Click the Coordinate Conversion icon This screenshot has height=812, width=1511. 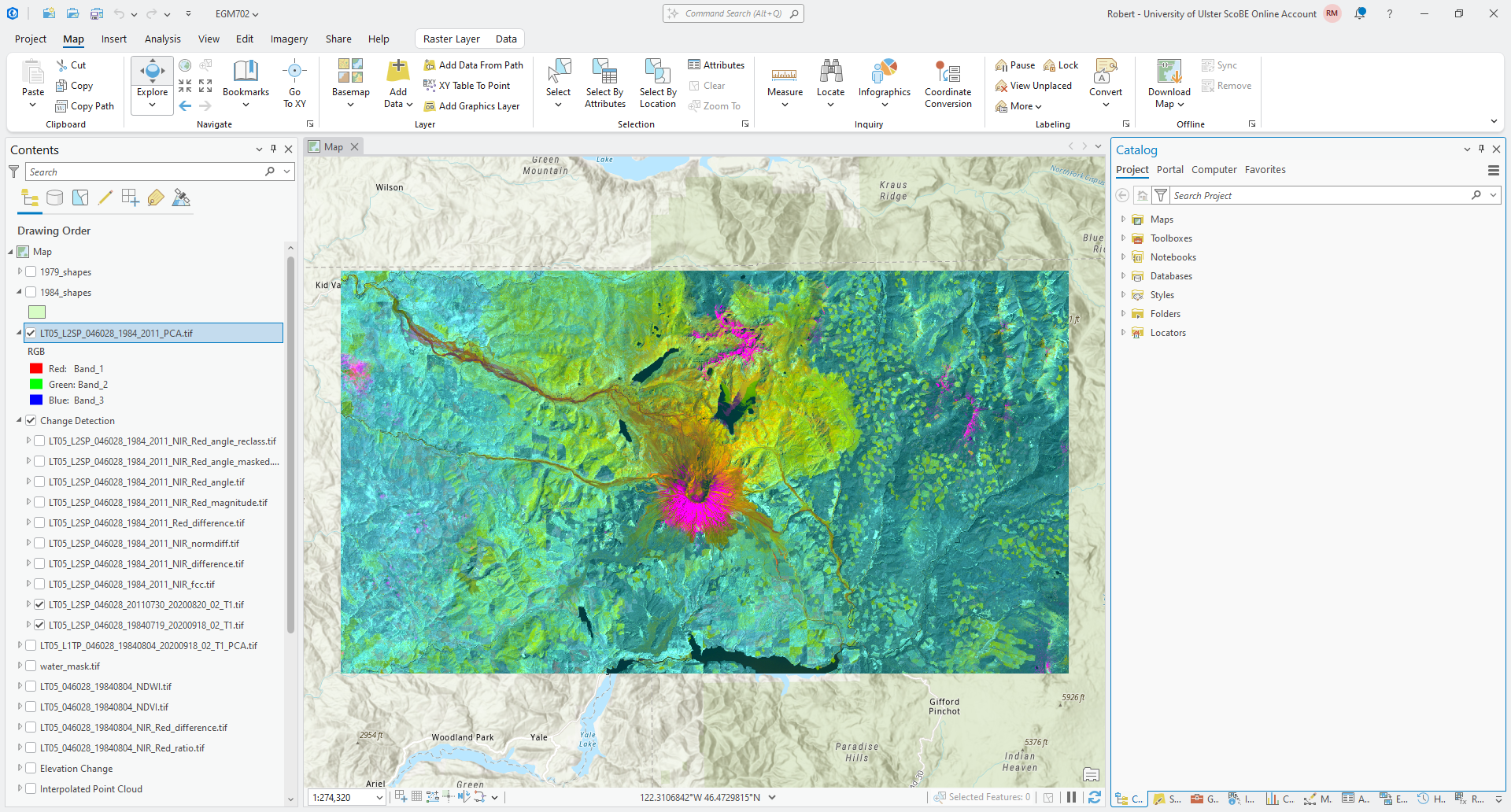click(948, 73)
